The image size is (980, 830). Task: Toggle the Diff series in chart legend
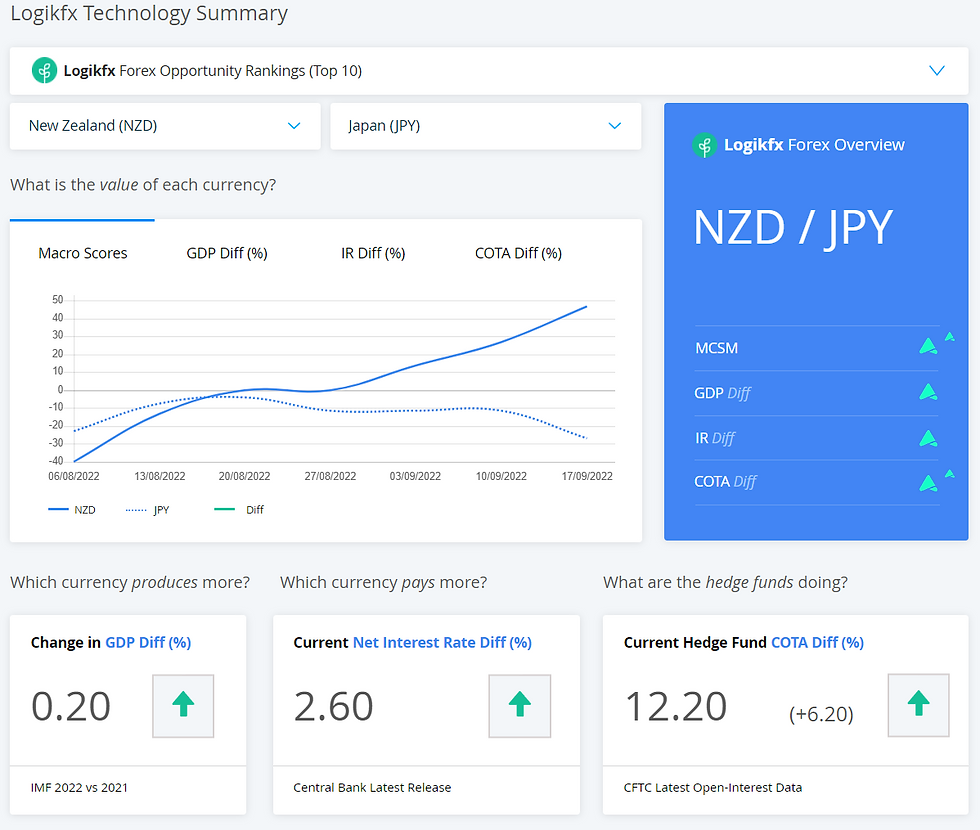click(x=239, y=510)
